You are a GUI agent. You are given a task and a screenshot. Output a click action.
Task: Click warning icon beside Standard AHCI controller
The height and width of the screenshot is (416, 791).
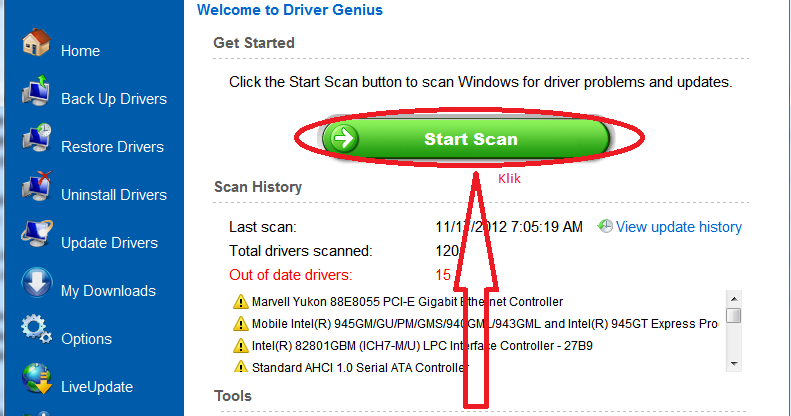(241, 367)
